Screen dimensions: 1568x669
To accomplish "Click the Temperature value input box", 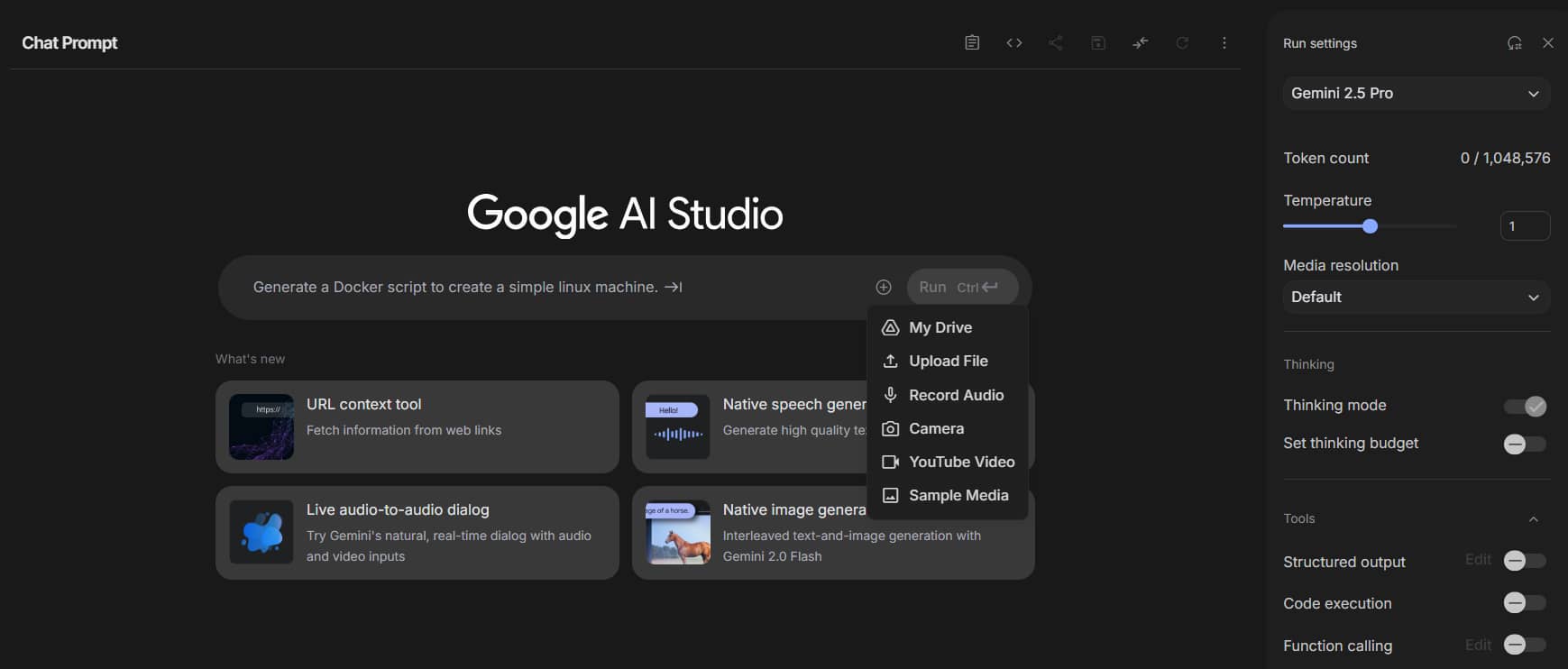I will click(1525, 226).
